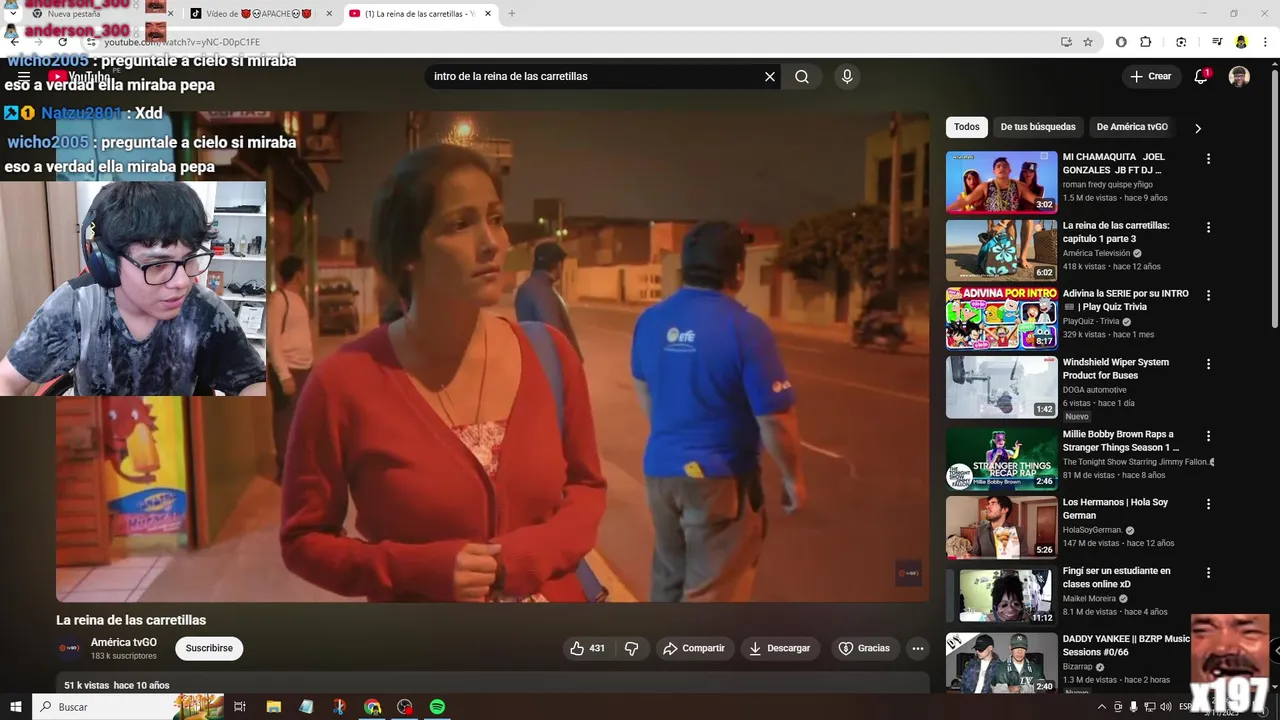Open the Chrome extensions puzzle icon
The height and width of the screenshot is (720, 1280).
(x=1146, y=42)
